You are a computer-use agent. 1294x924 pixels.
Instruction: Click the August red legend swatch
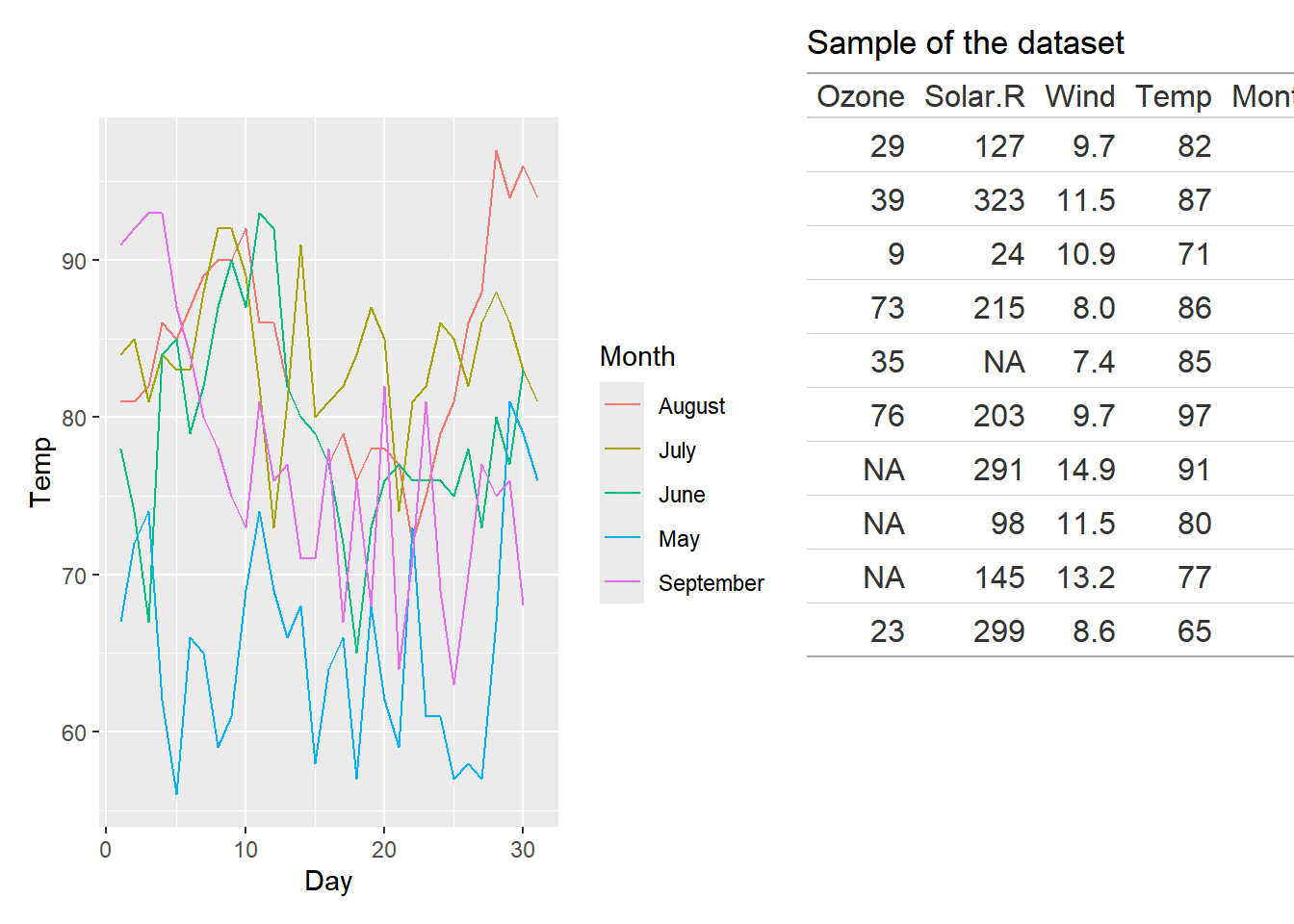pyautogui.click(x=622, y=405)
